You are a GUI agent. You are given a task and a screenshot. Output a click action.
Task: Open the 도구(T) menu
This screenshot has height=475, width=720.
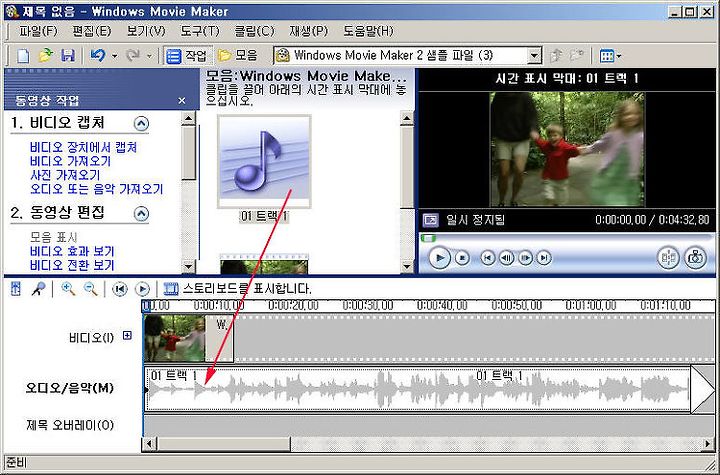199,31
